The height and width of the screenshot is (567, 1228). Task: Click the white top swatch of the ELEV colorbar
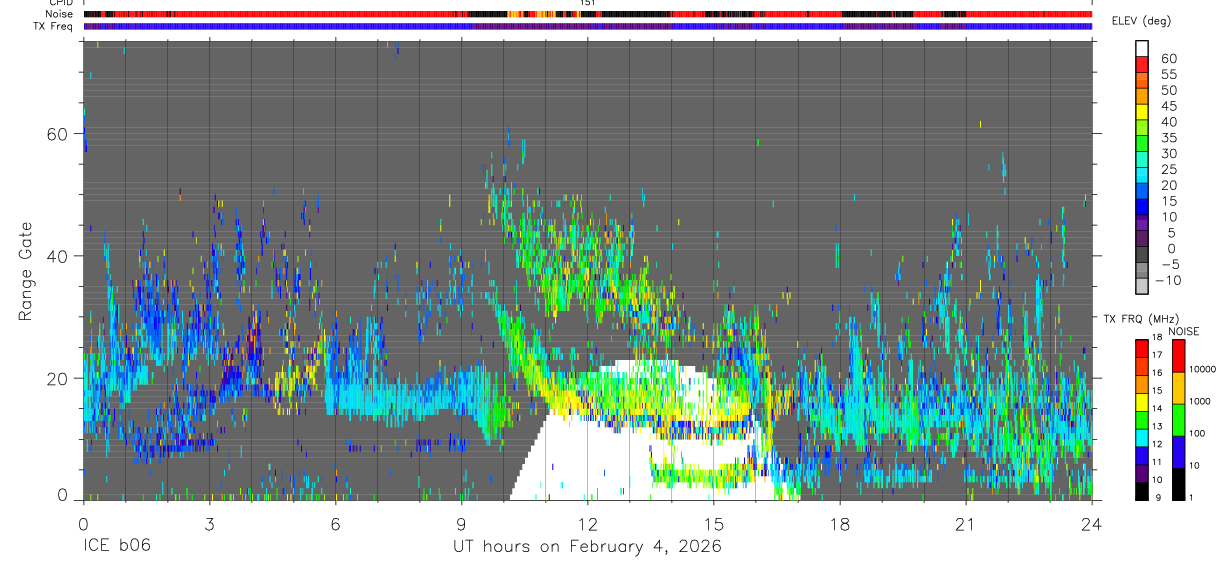(x=1143, y=49)
